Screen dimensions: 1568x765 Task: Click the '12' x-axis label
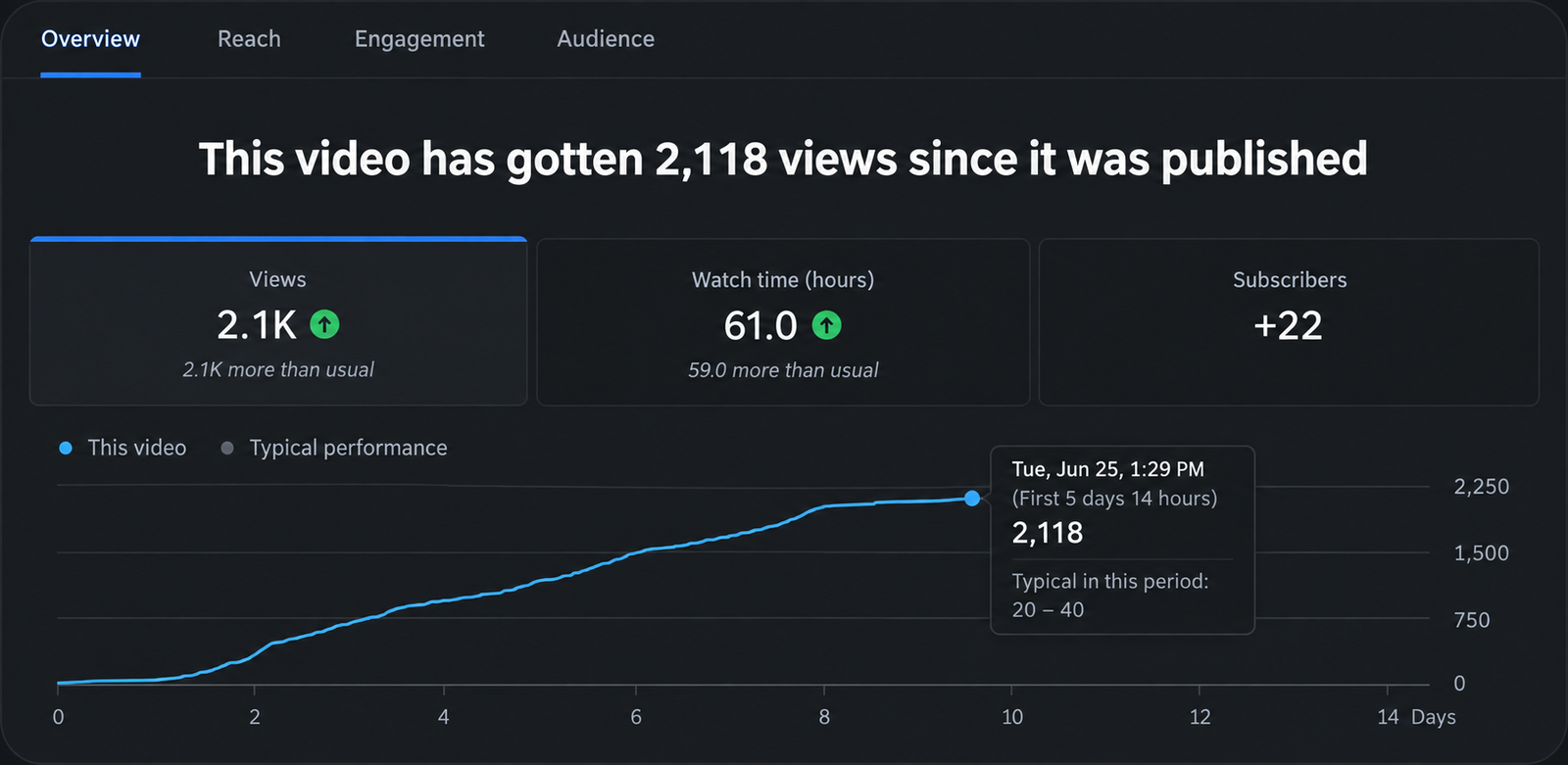(x=1200, y=717)
